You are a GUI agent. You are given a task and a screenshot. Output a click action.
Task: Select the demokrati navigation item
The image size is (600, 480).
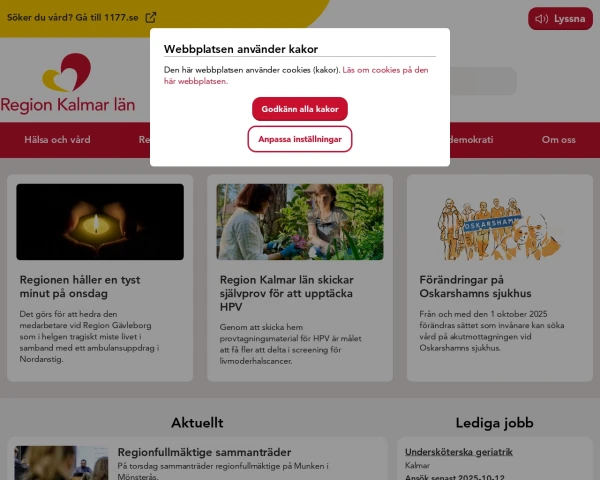tap(471, 140)
